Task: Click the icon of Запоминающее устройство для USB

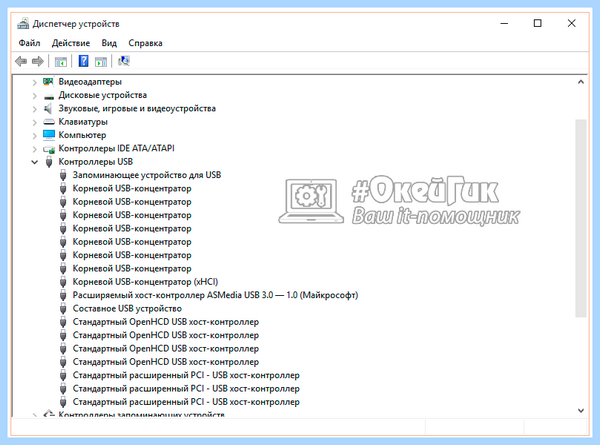Action: pos(63,175)
